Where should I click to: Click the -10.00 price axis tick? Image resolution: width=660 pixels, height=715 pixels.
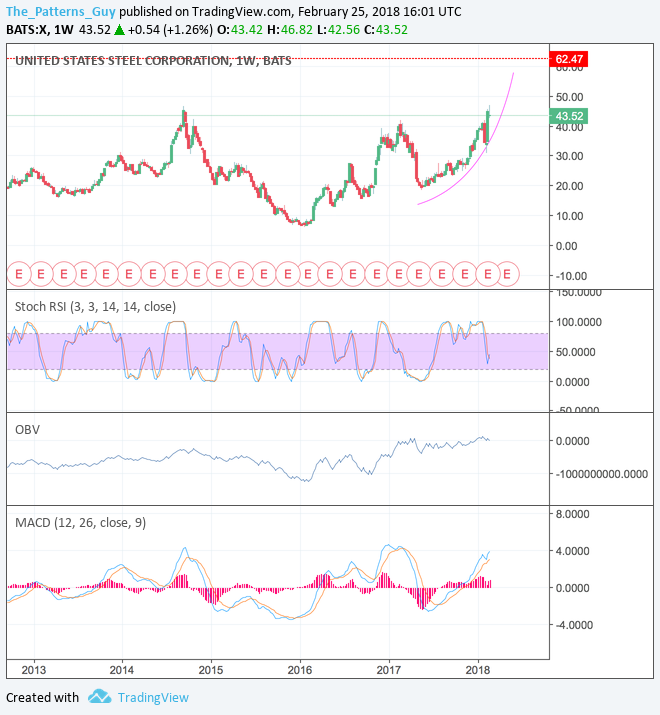coord(571,276)
